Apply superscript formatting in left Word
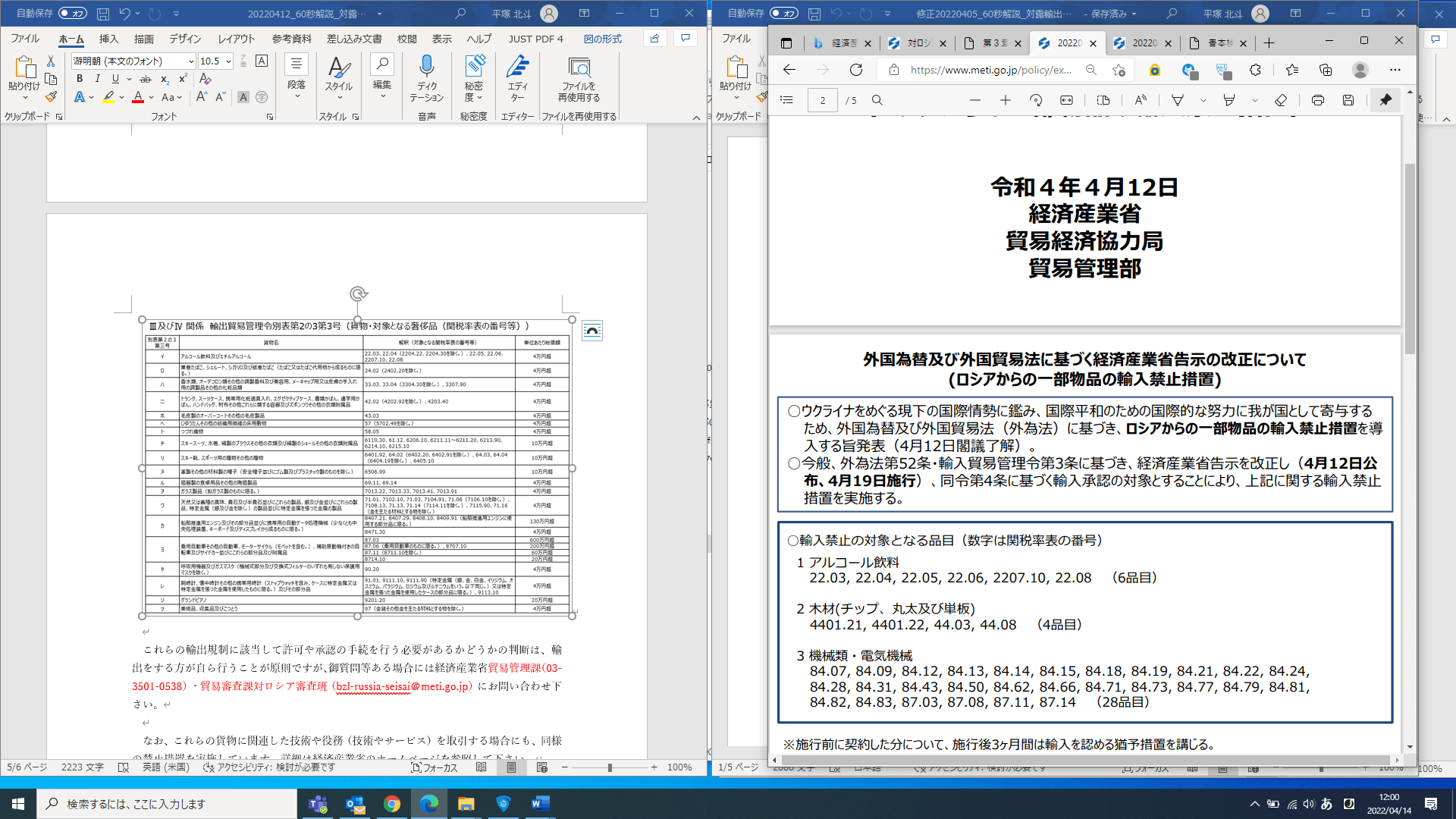The height and width of the screenshot is (819, 1456). pos(183,79)
